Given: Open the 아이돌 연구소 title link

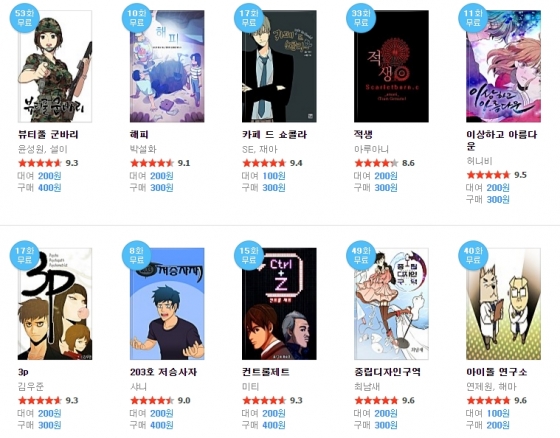Looking at the screenshot, I should coord(496,372).
